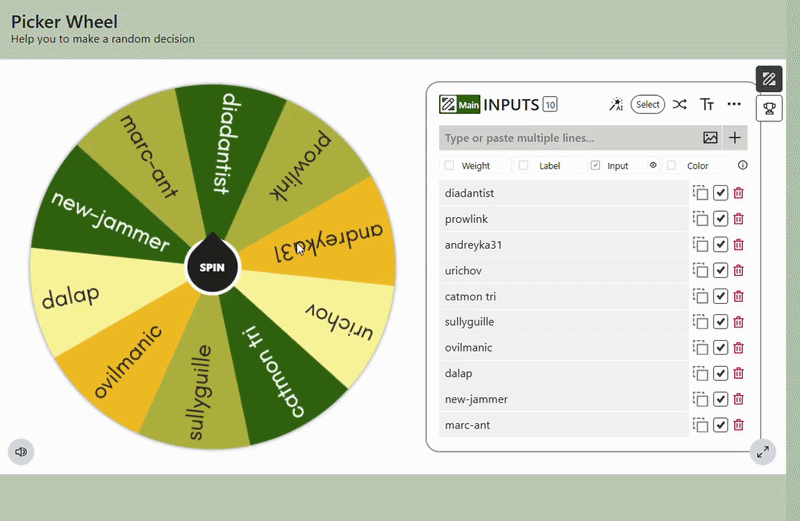The height and width of the screenshot is (521, 800).
Task: Toggle sound with the speaker icon
Action: click(21, 452)
